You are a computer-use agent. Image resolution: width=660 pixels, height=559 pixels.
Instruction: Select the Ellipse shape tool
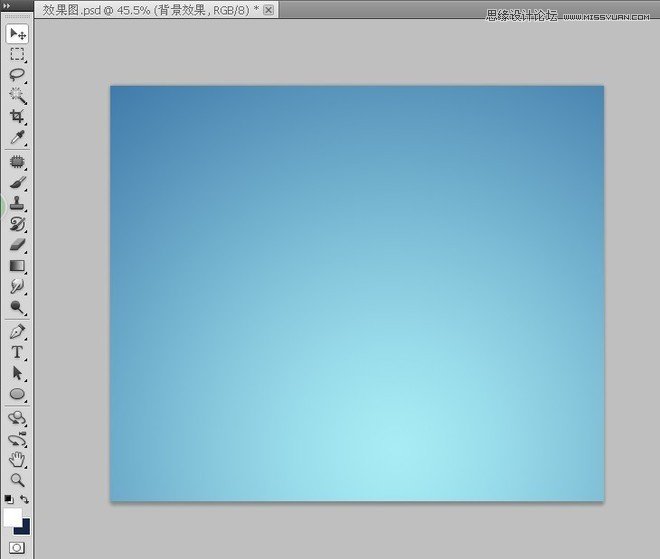pyautogui.click(x=17, y=394)
